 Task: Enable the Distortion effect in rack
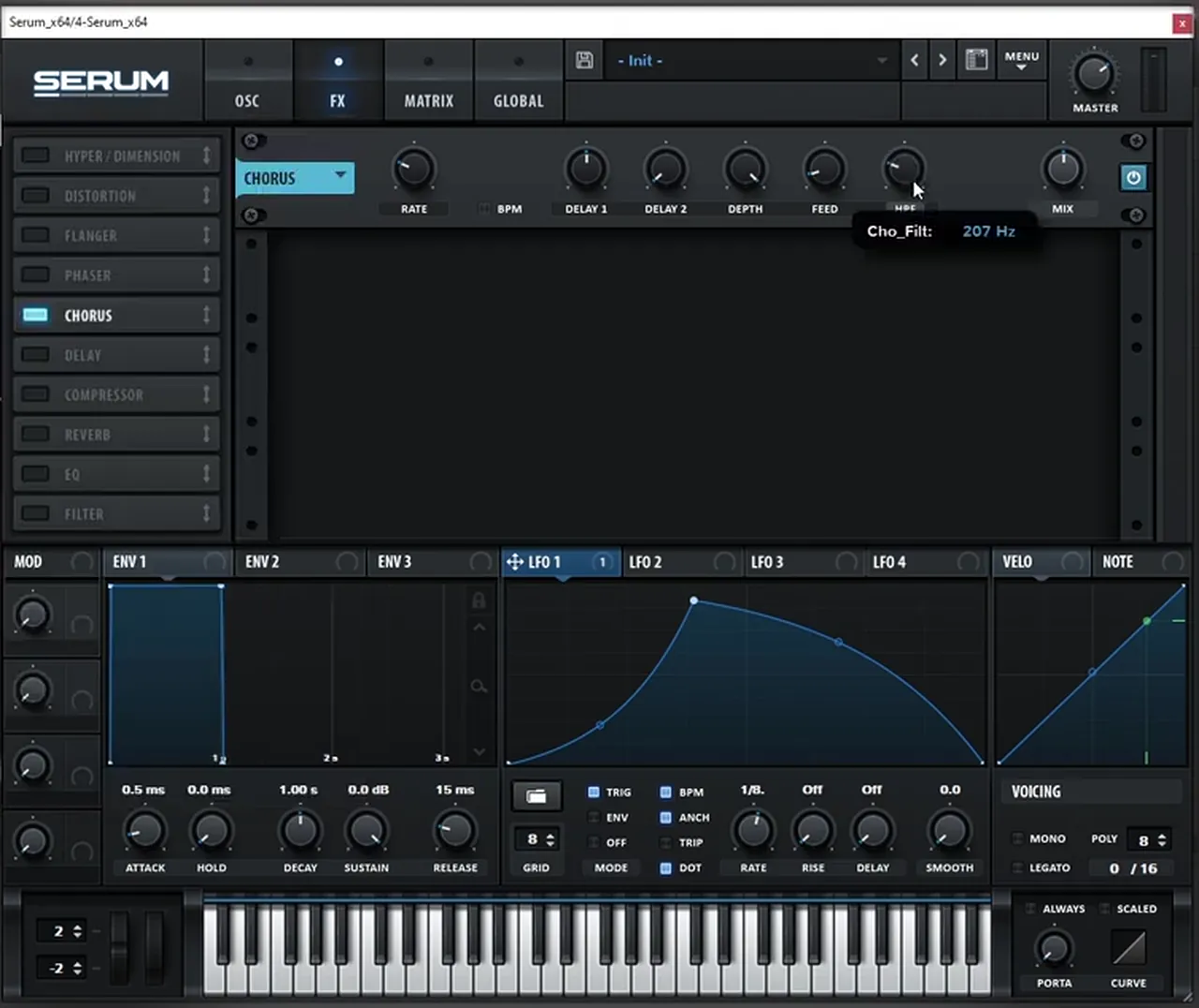point(36,196)
